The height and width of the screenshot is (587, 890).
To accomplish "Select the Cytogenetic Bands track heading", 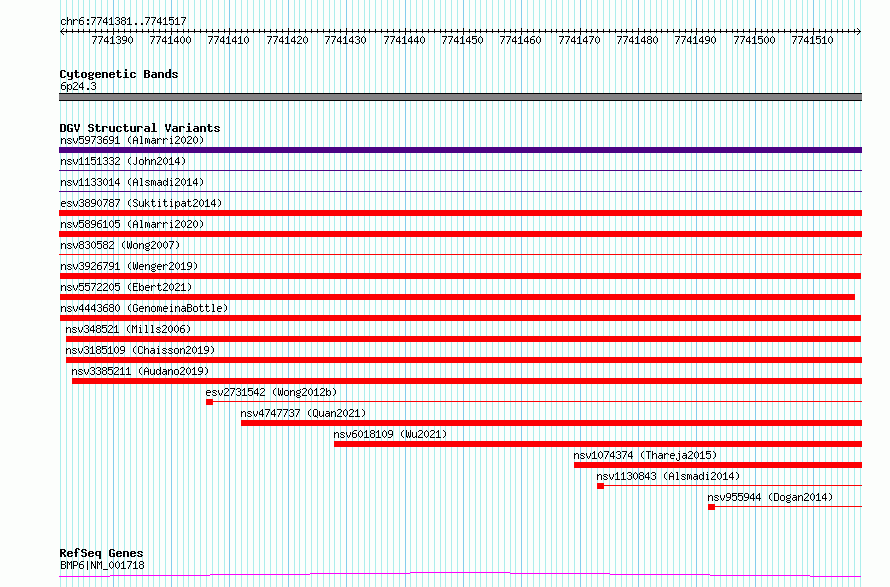I will click(x=119, y=74).
